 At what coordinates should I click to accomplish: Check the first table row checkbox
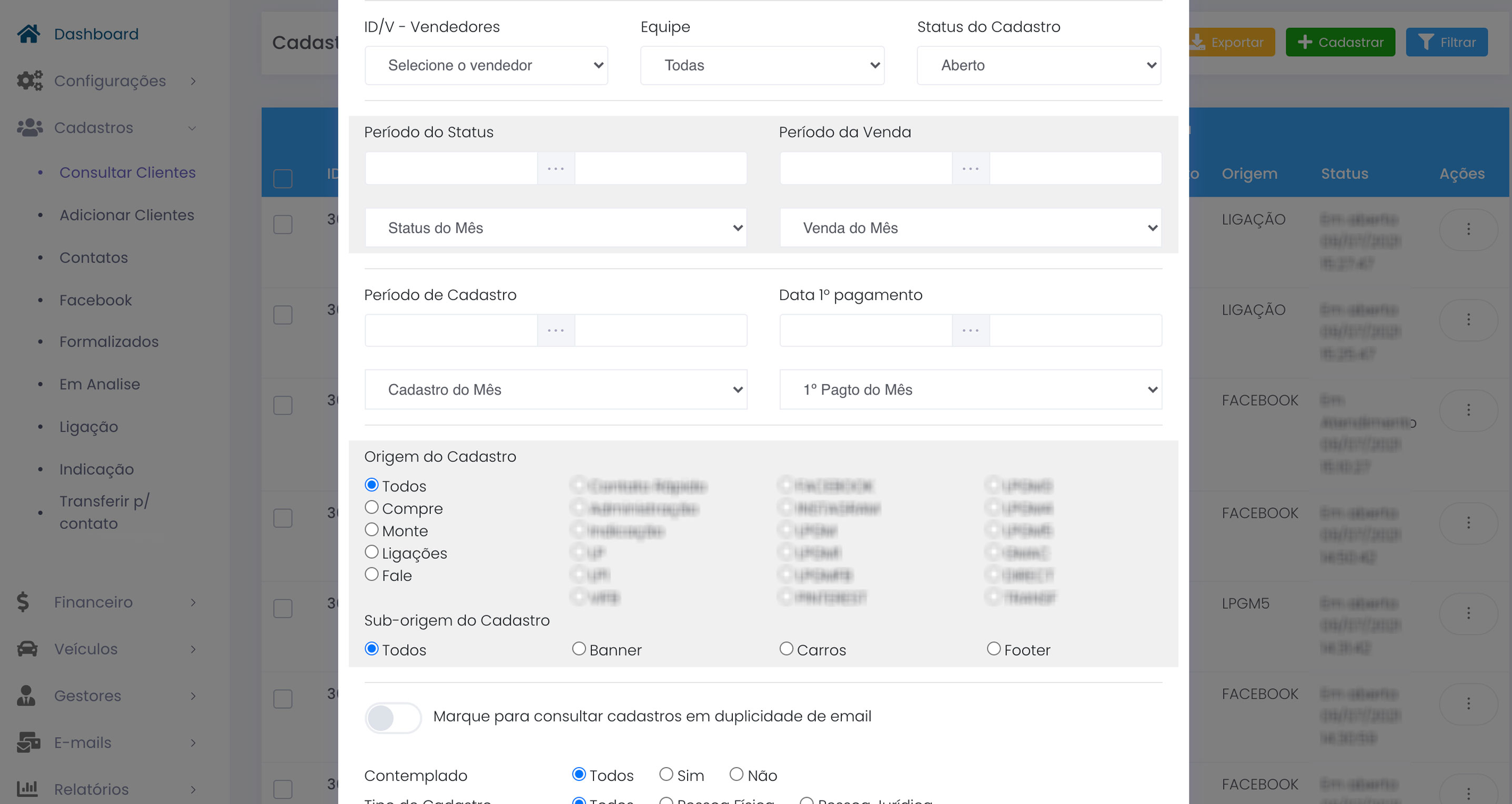coord(283,224)
